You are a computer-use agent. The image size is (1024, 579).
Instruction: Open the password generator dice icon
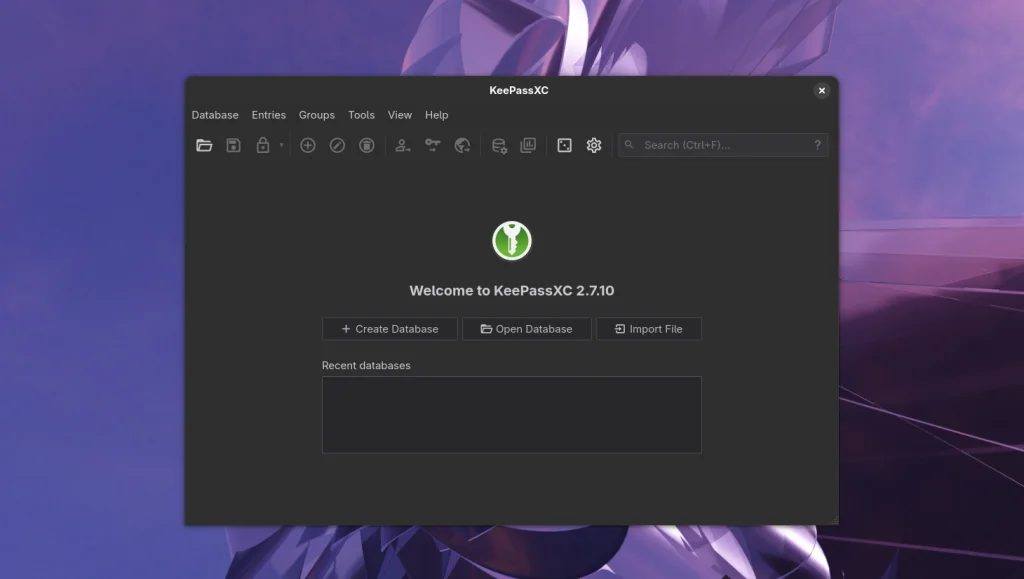(565, 145)
